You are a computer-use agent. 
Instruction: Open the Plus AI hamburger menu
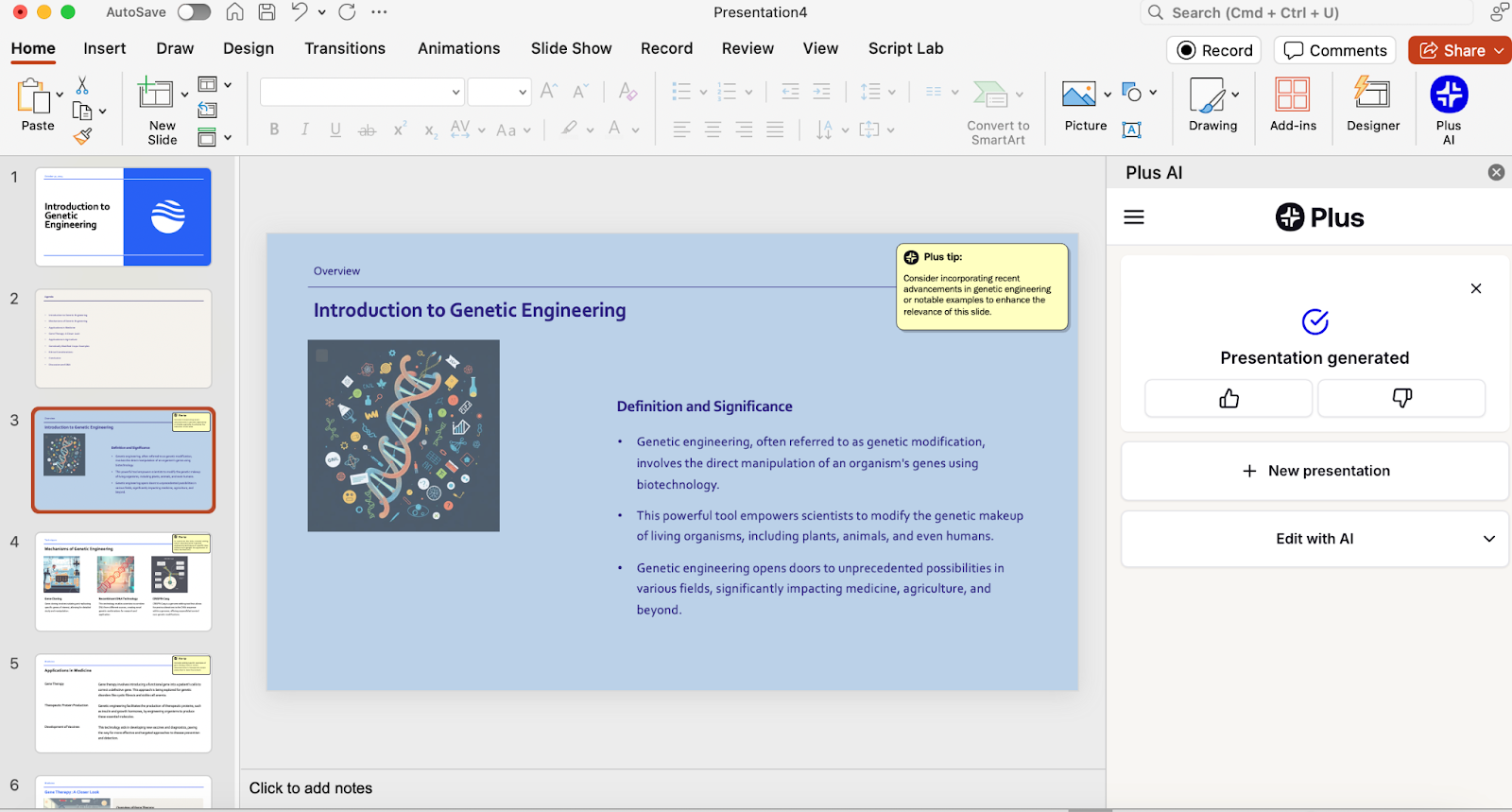click(x=1134, y=217)
